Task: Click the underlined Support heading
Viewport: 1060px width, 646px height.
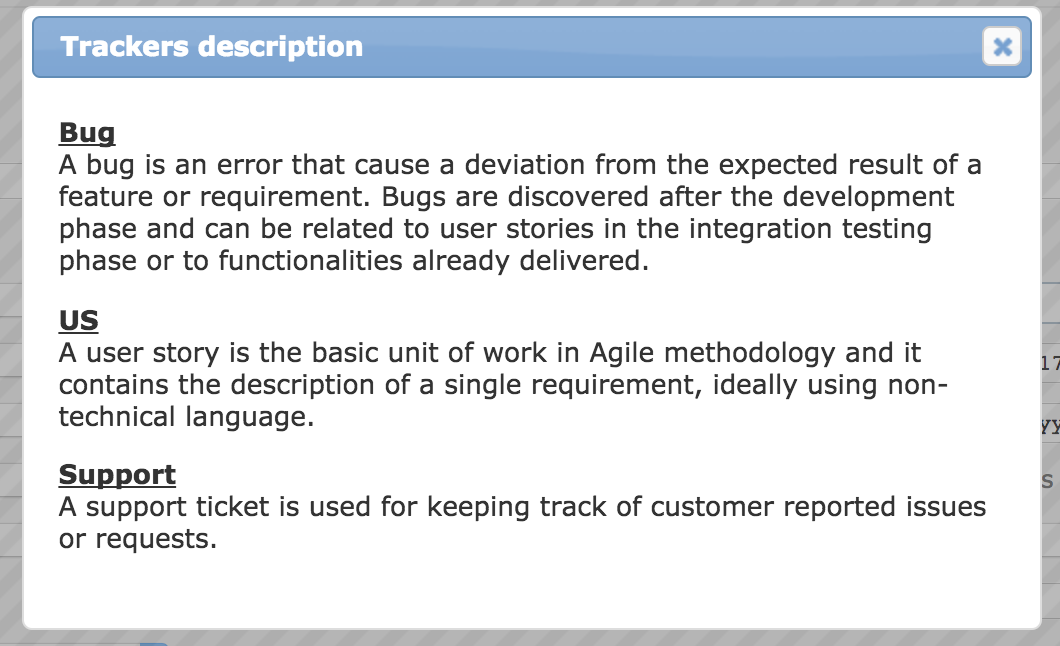Action: click(x=117, y=475)
